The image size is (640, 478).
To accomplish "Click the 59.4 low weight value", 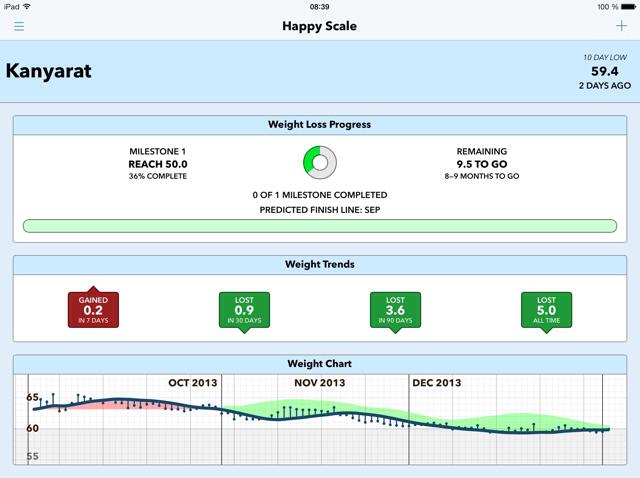I will tap(605, 71).
